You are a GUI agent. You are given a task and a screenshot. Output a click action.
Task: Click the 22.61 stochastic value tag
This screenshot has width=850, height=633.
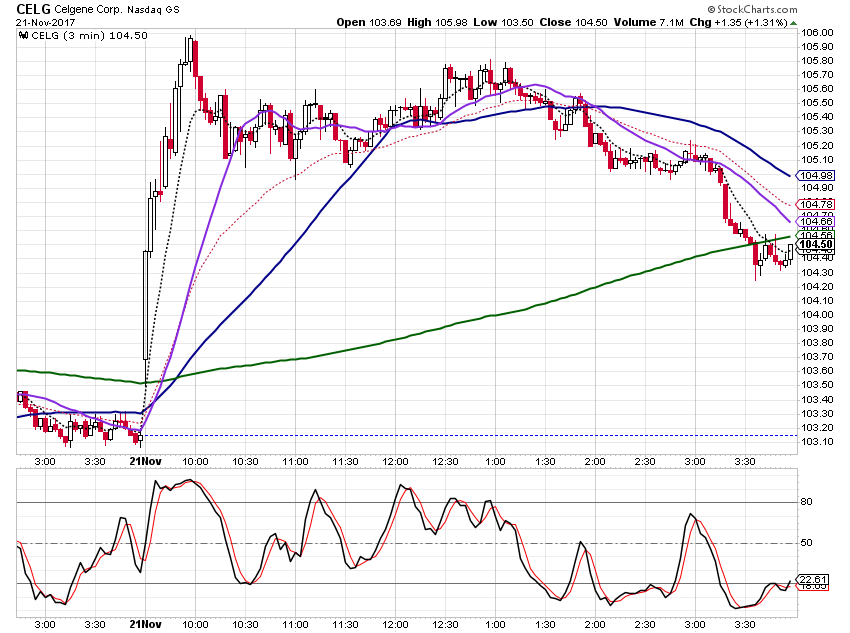click(x=813, y=579)
